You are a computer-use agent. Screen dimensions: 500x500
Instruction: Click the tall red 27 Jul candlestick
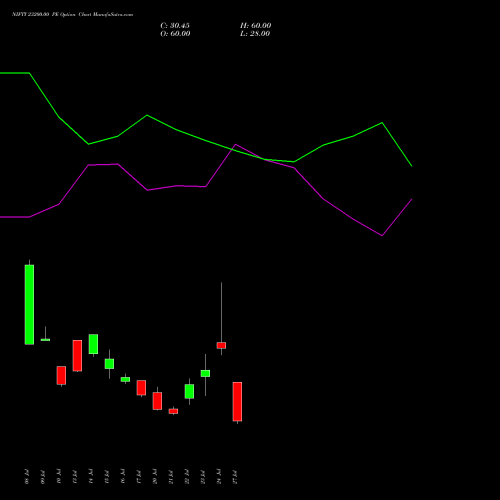coord(237,402)
